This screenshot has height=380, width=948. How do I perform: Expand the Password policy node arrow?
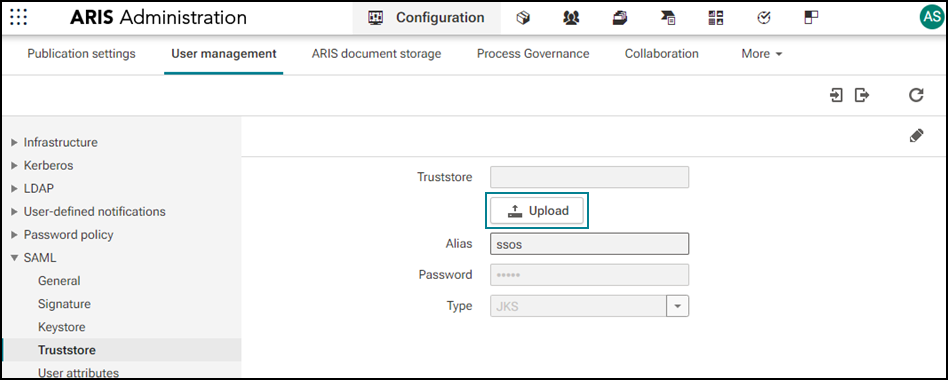coord(15,235)
